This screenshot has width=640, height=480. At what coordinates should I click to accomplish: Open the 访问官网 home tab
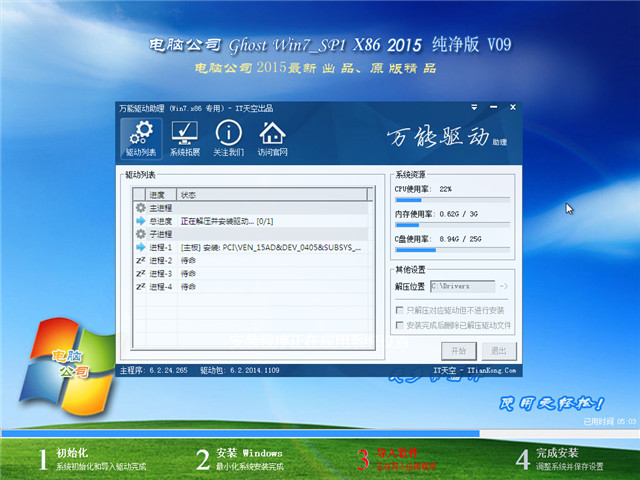point(272,138)
